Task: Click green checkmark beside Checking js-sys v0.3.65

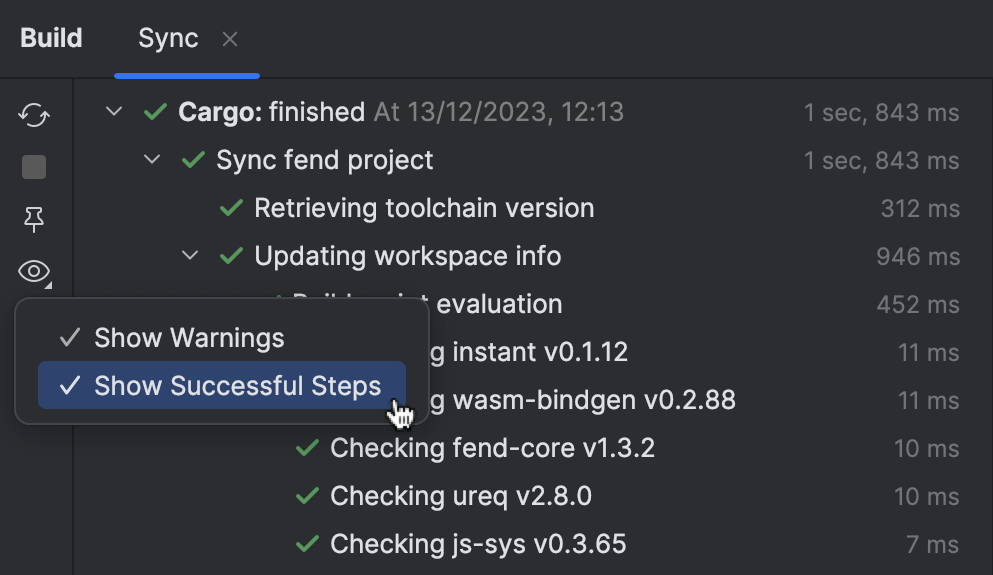Action: pos(307,545)
